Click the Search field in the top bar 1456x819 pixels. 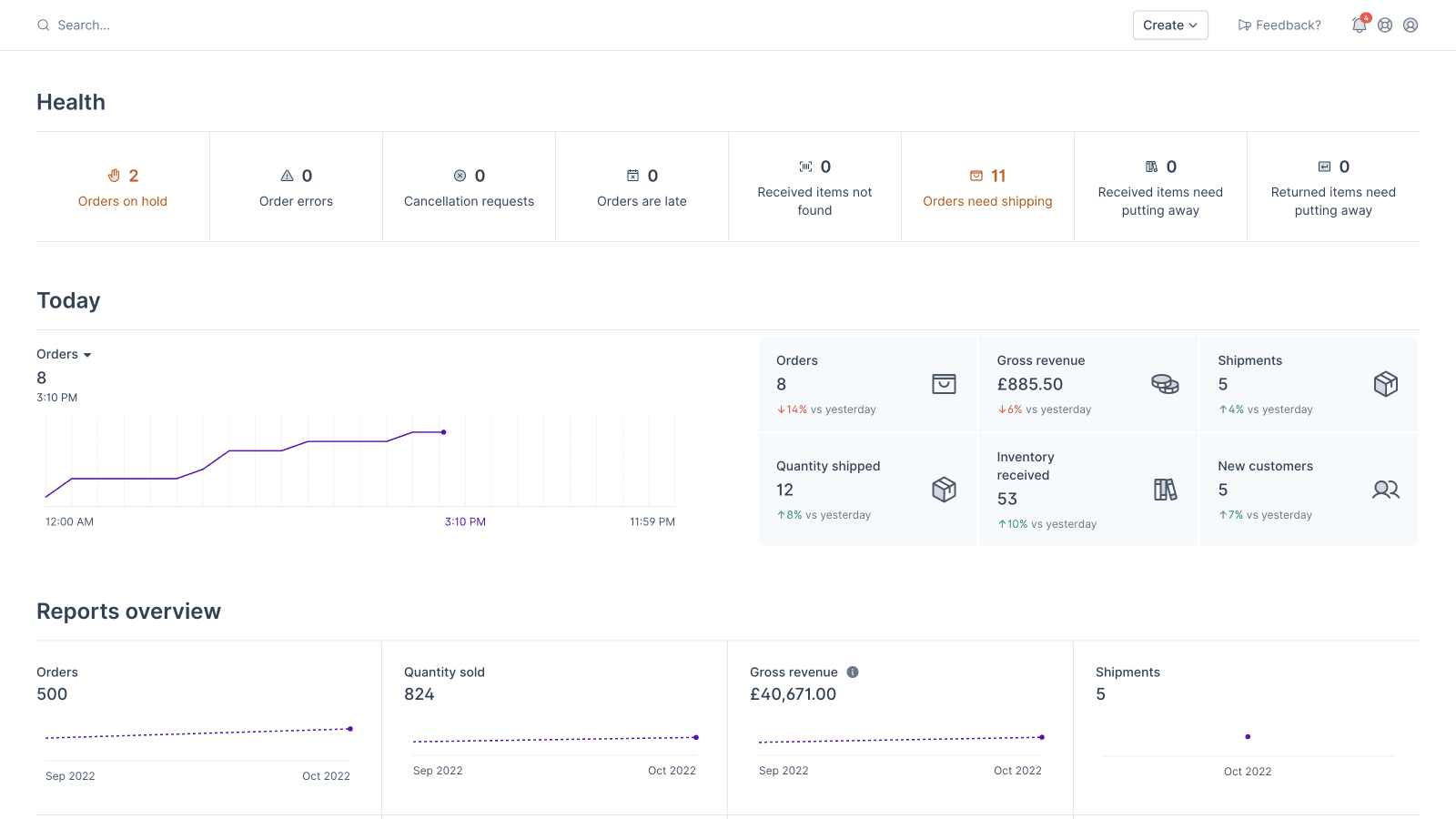click(82, 25)
